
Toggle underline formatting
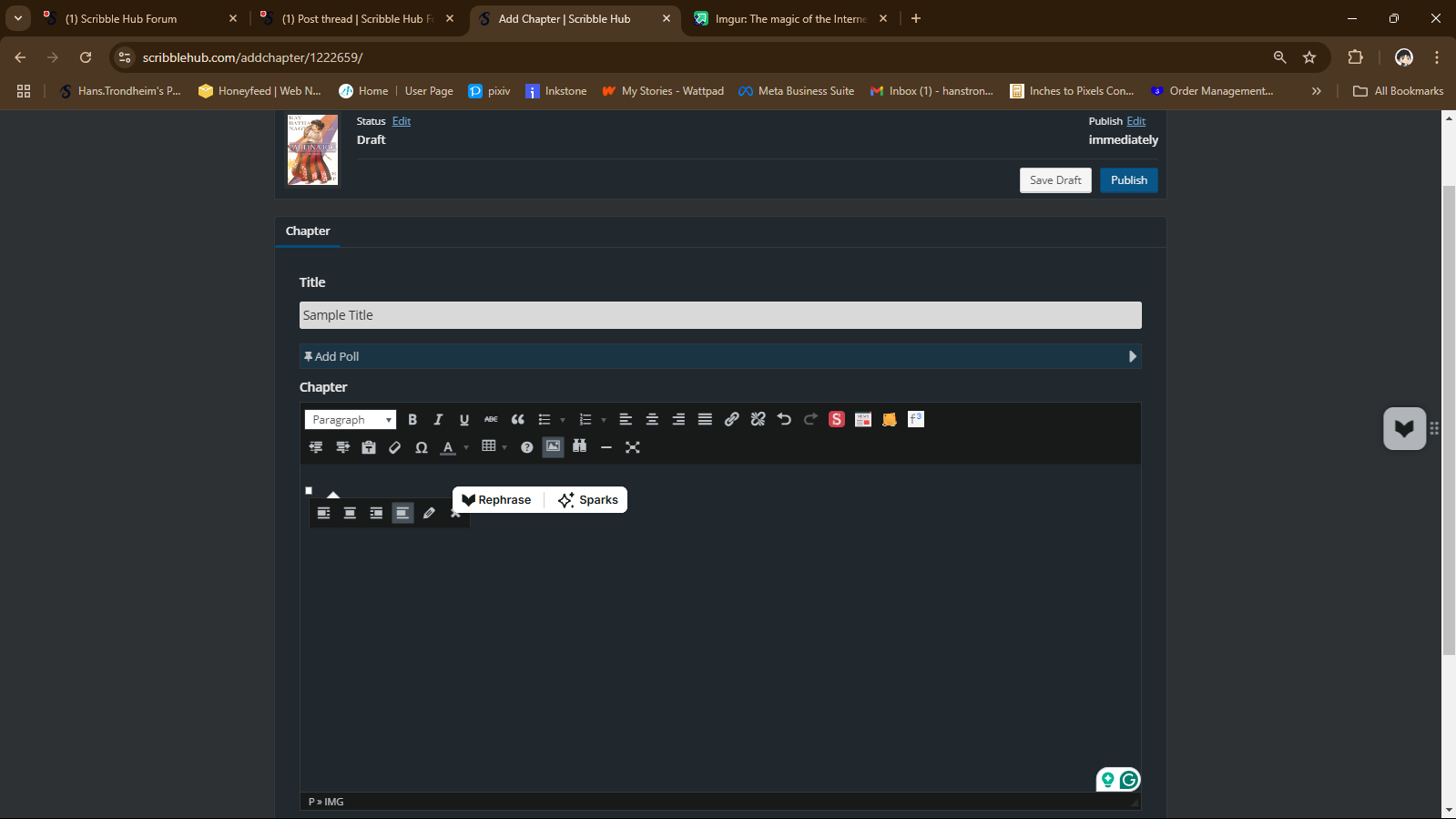click(x=464, y=420)
